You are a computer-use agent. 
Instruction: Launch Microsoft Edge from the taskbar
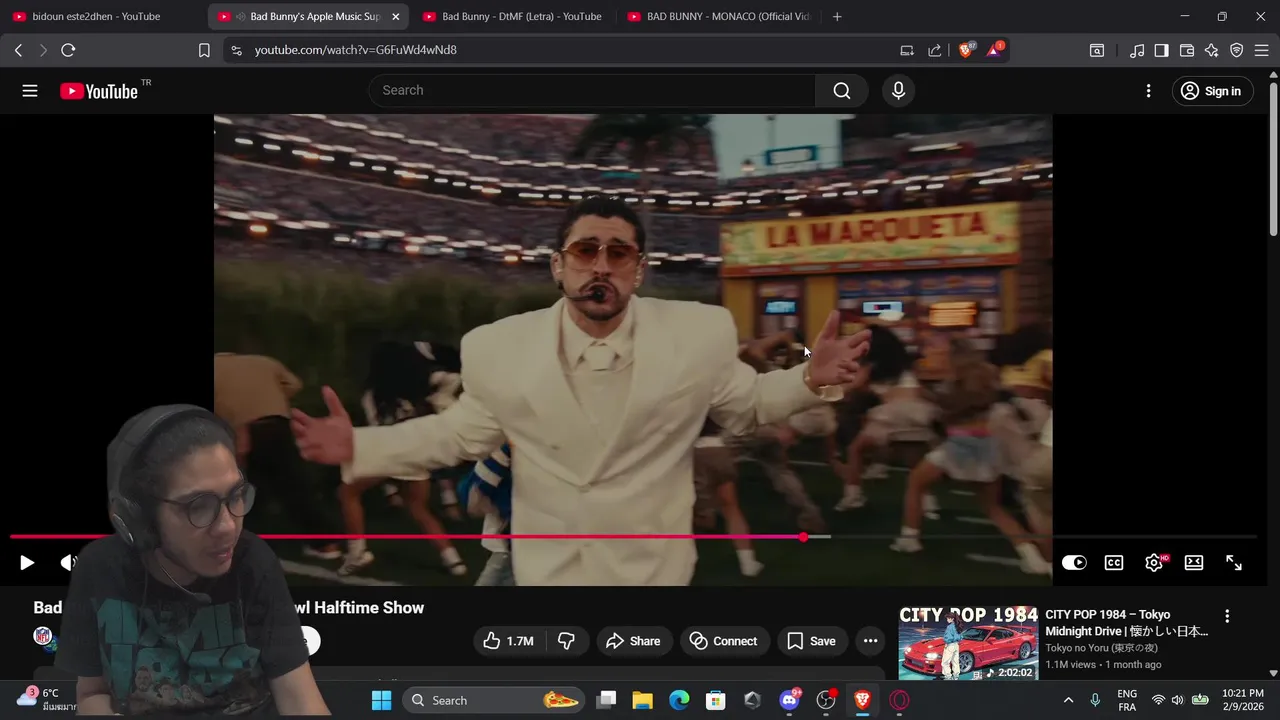pos(679,700)
